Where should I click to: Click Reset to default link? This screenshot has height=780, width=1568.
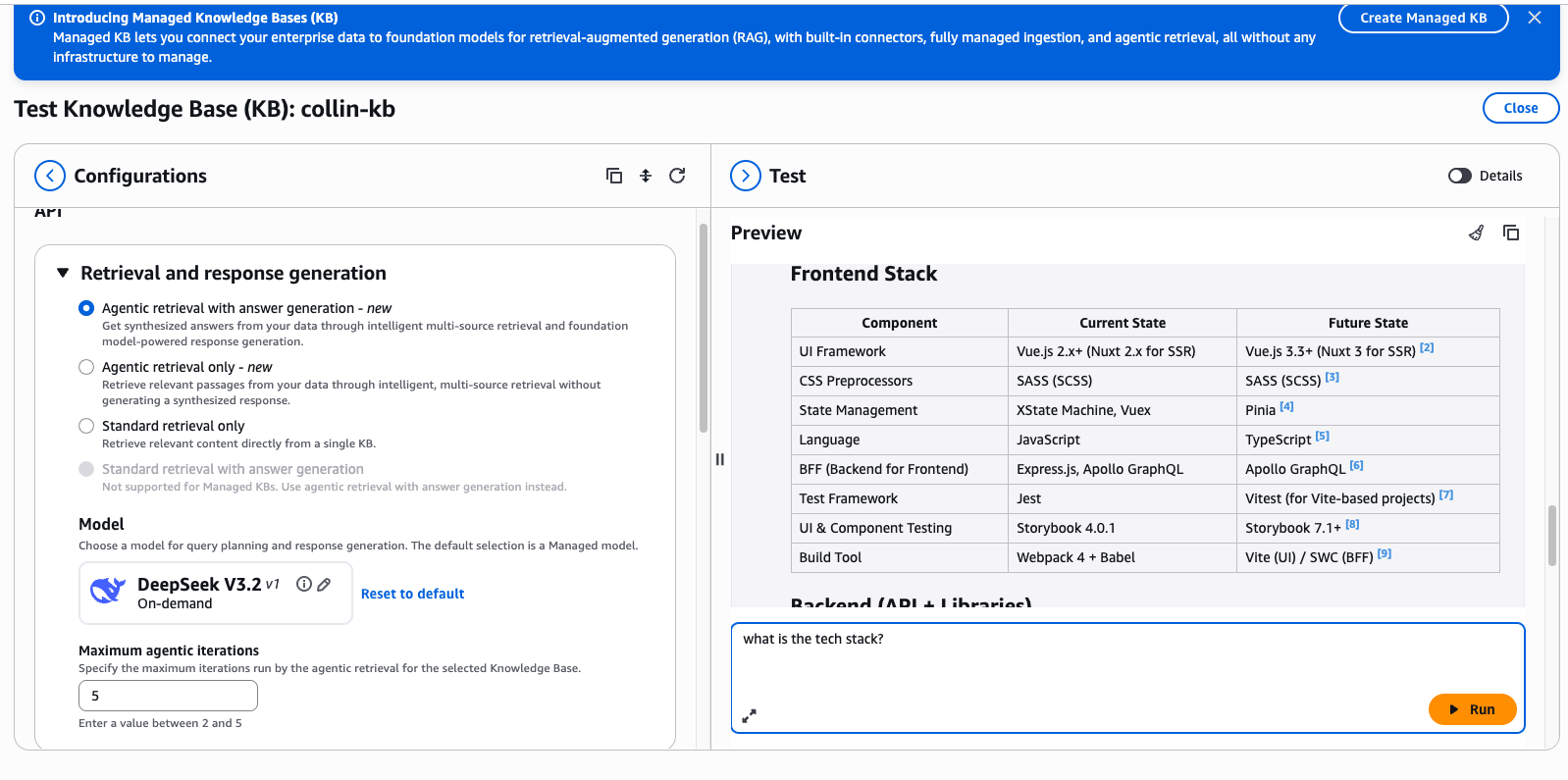click(x=412, y=594)
